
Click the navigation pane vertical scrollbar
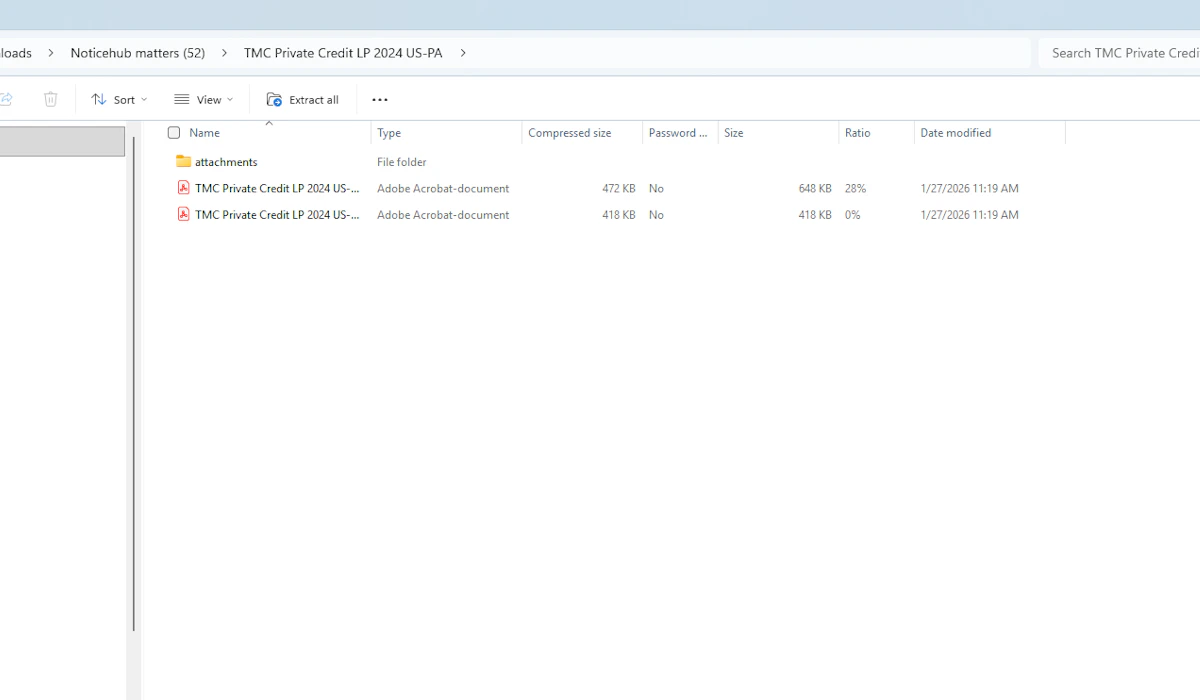coord(134,380)
